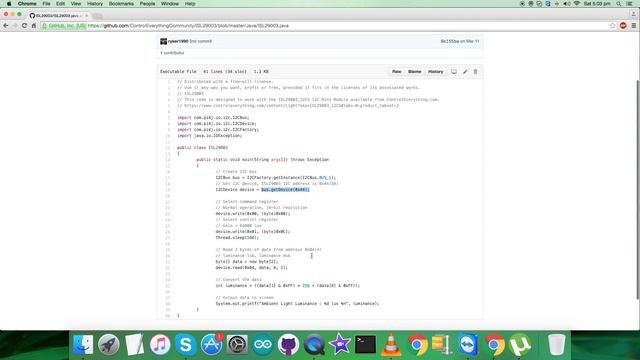Screen dimensions: 640x360
Task: Open the Help menu
Action: click(x=190, y=4)
